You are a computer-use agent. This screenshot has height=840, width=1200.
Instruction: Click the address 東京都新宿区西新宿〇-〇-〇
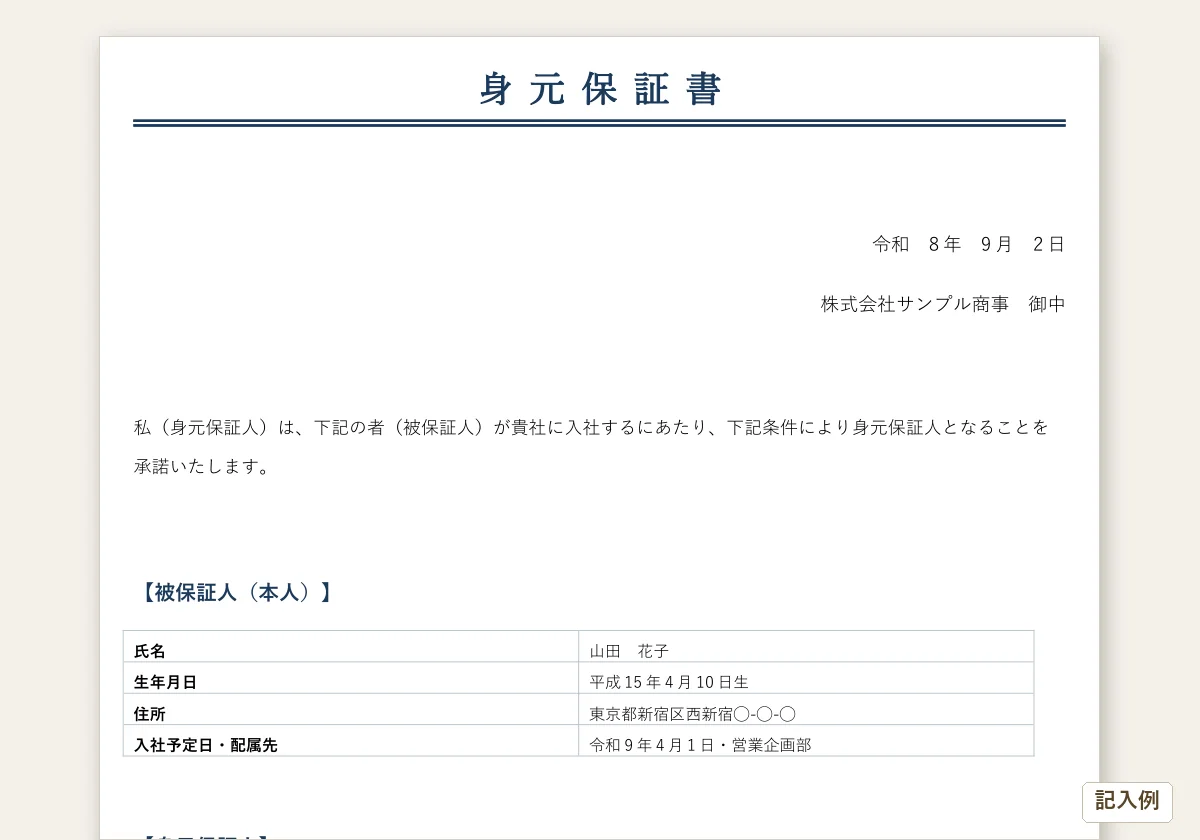pyautogui.click(x=692, y=714)
